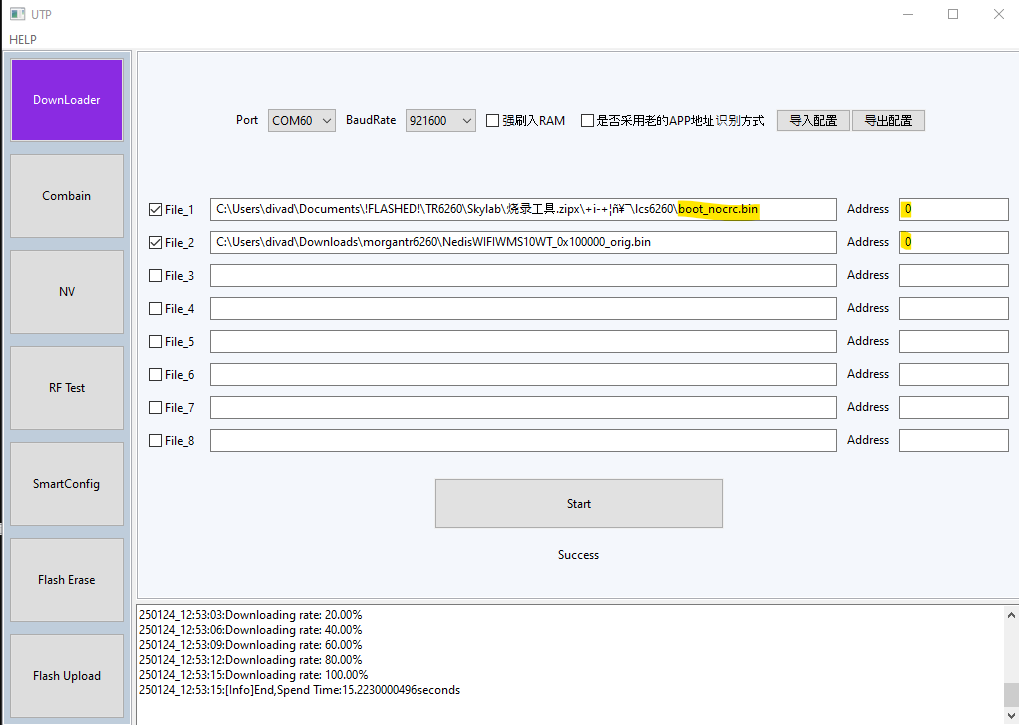Click the File_8 Address field
This screenshot has height=725, width=1019.
(x=953, y=440)
